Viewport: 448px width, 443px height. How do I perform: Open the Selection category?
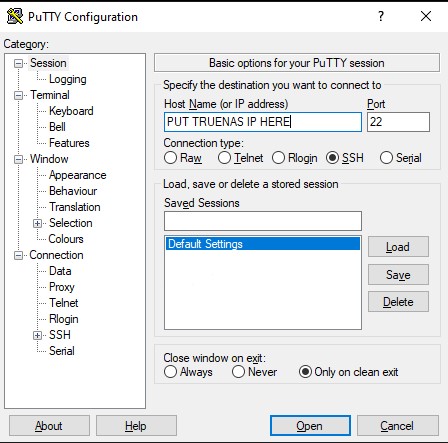71,223
